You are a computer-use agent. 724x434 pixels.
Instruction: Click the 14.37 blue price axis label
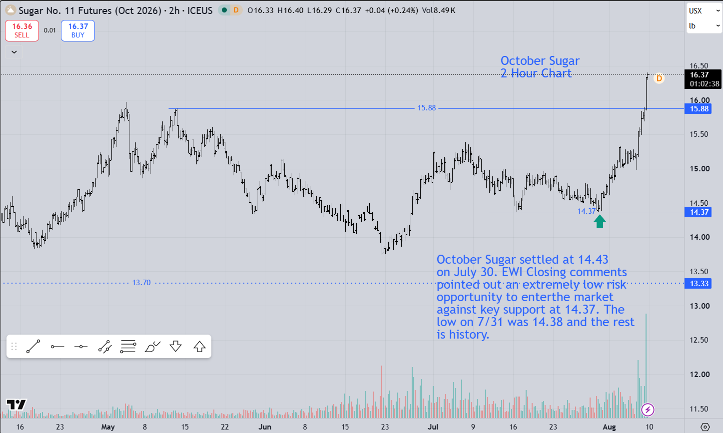tap(698, 212)
